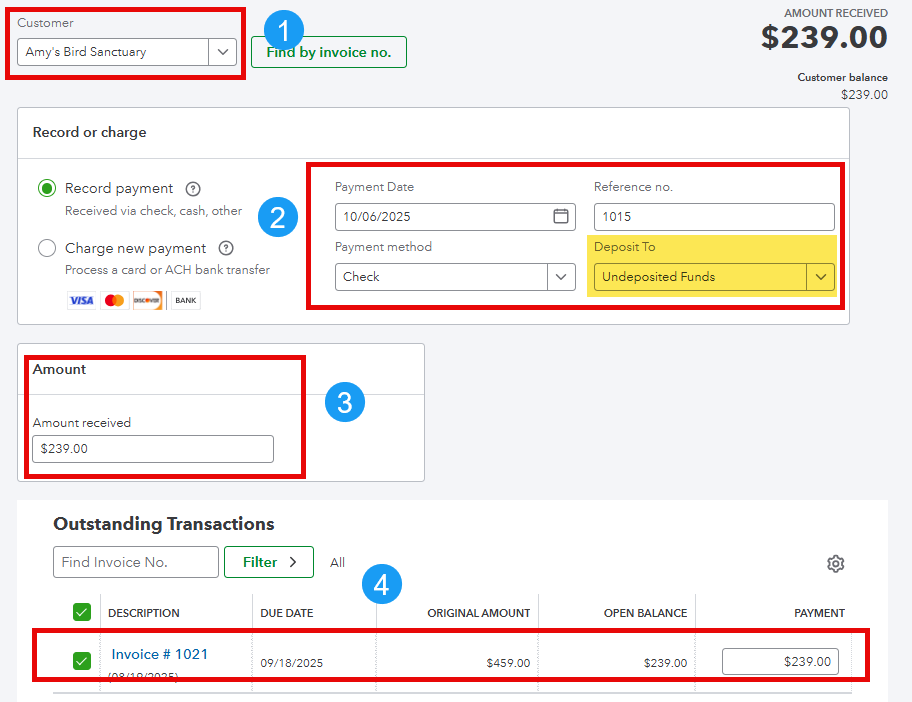Click the Find by invoice no. button
Viewport: 912px width, 702px height.
329,53
